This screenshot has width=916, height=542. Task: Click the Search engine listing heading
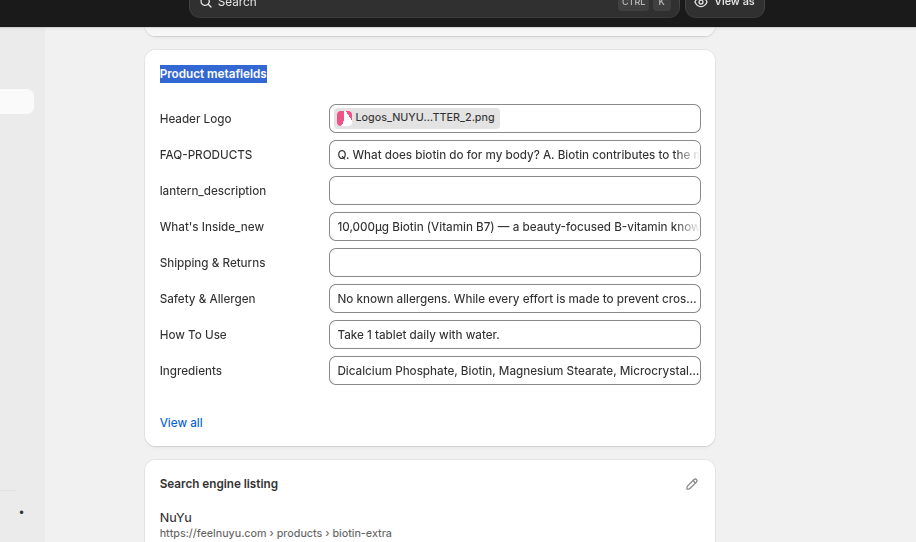pyautogui.click(x=219, y=484)
